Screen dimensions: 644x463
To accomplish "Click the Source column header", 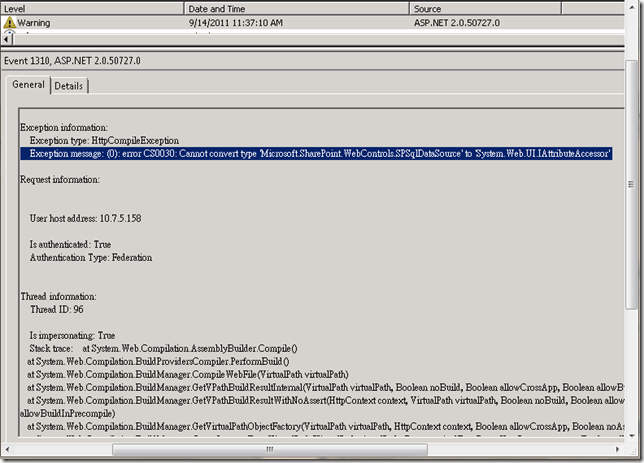I will [485, 9].
